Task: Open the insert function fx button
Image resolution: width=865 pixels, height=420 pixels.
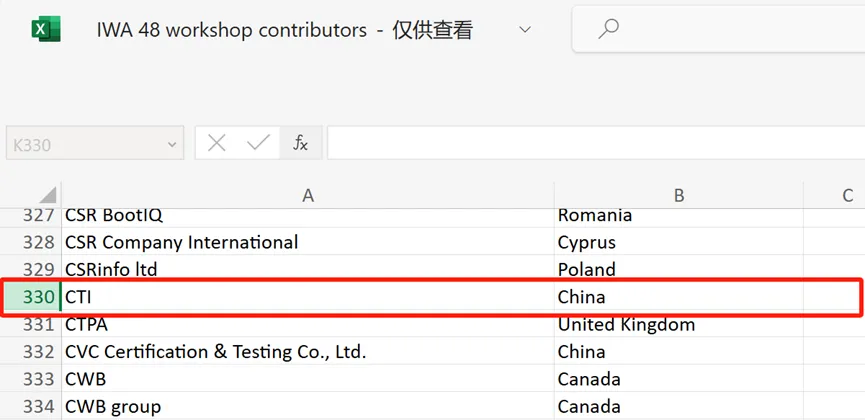Action: pyautogui.click(x=300, y=143)
